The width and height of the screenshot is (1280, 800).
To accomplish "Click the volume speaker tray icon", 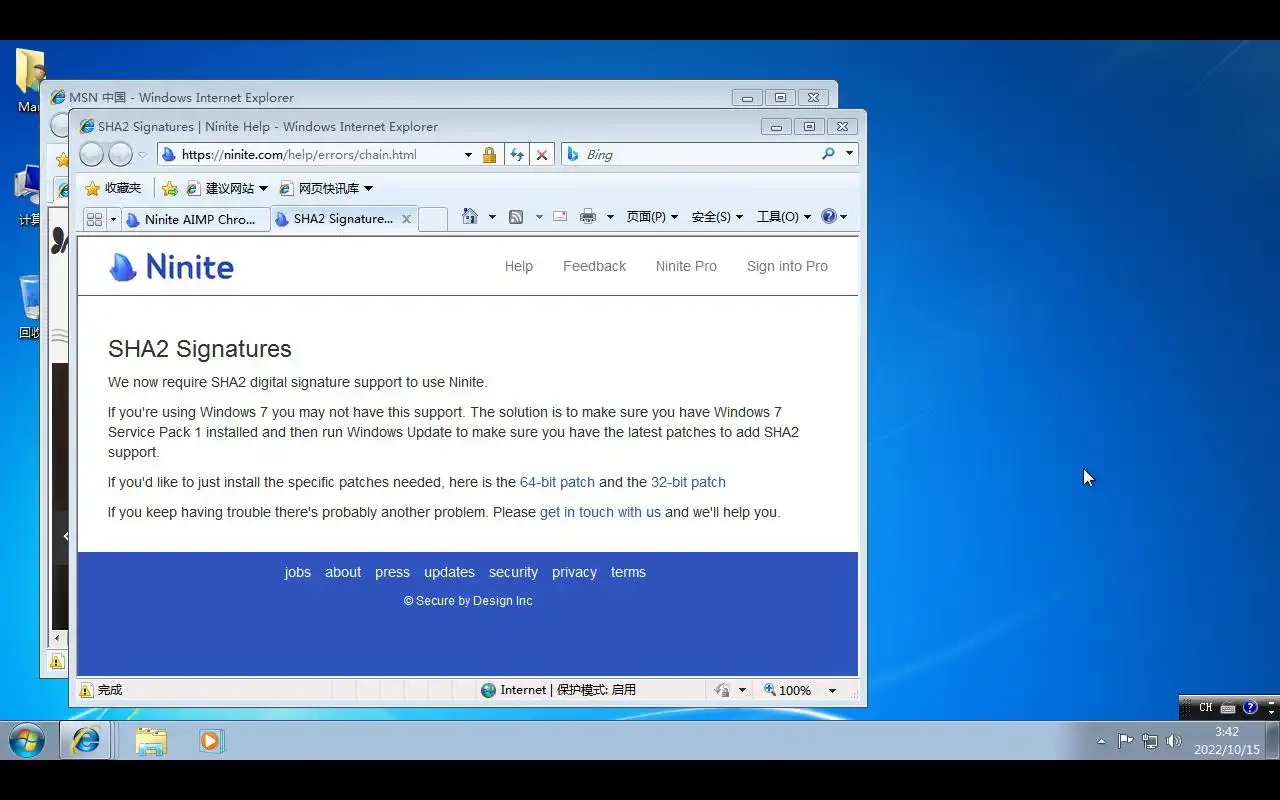I will [1174, 741].
